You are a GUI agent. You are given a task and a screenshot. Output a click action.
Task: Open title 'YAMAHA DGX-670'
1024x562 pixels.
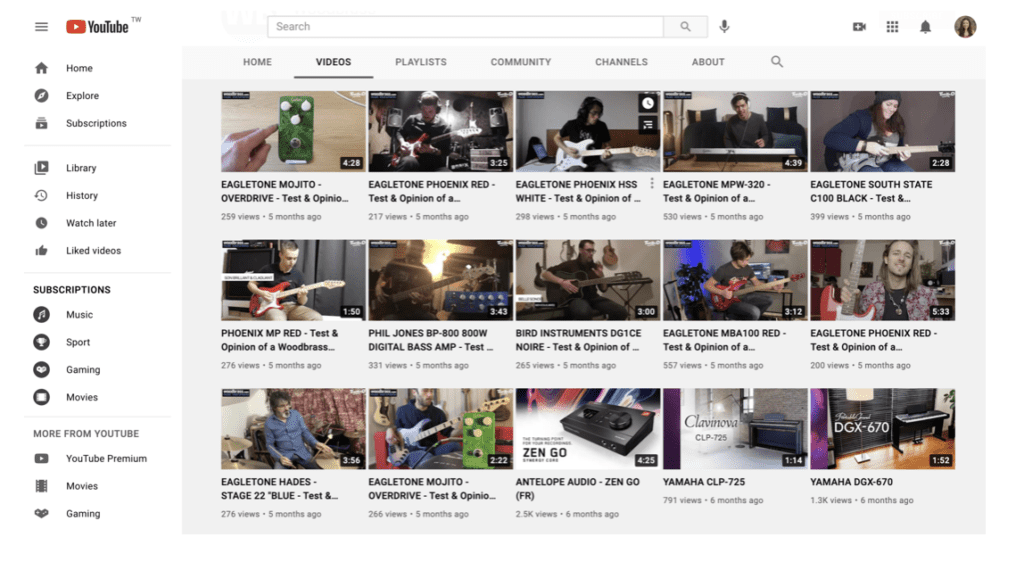[x=851, y=482]
